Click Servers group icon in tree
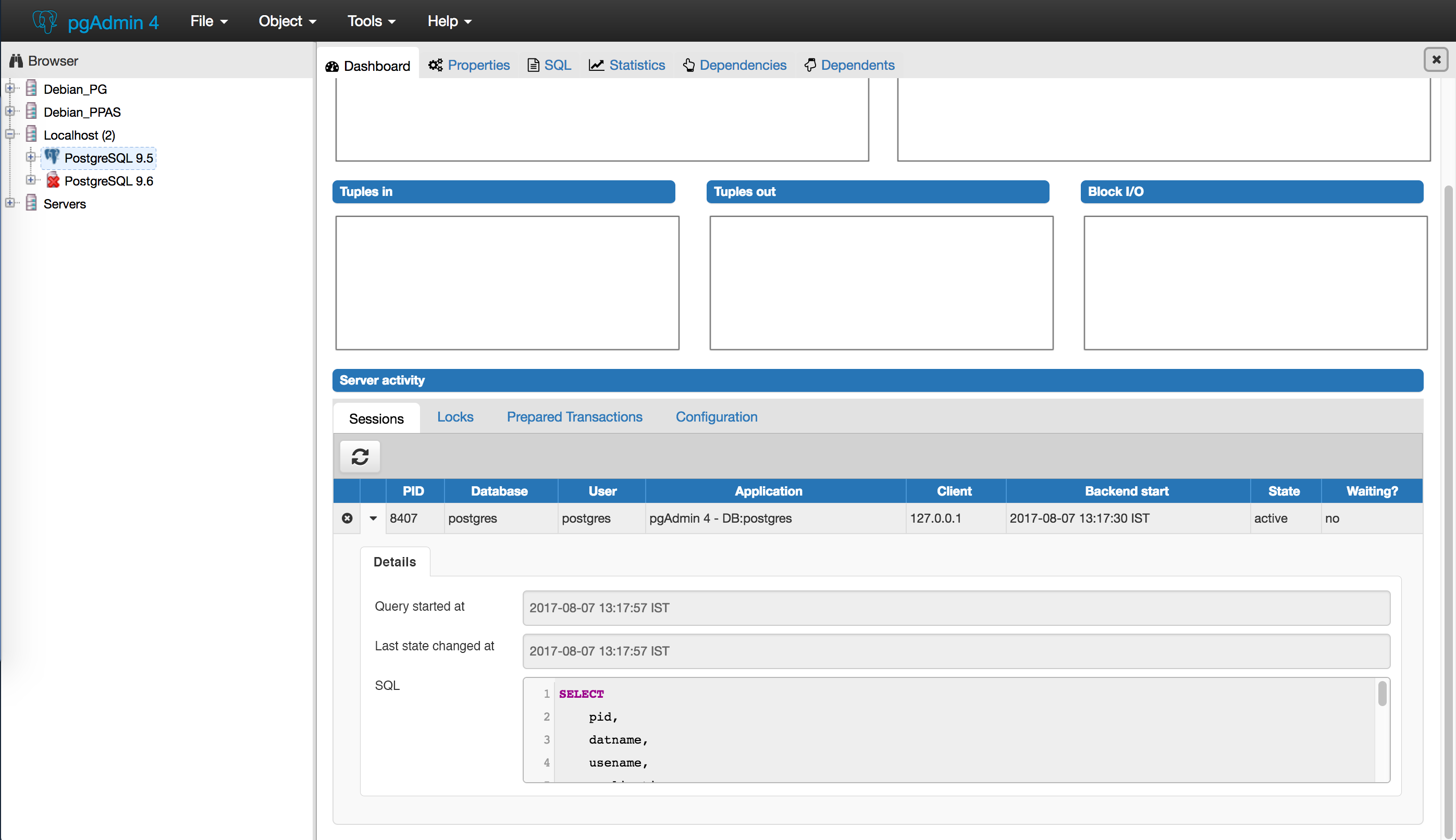 (32, 203)
